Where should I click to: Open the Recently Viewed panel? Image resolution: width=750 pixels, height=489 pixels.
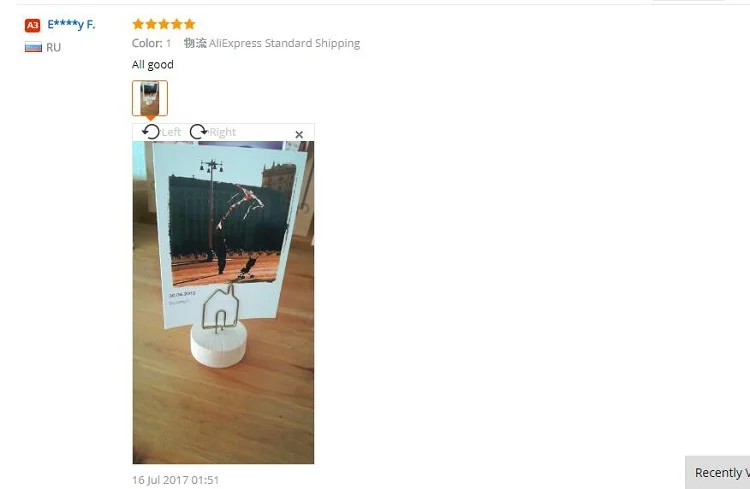point(717,472)
